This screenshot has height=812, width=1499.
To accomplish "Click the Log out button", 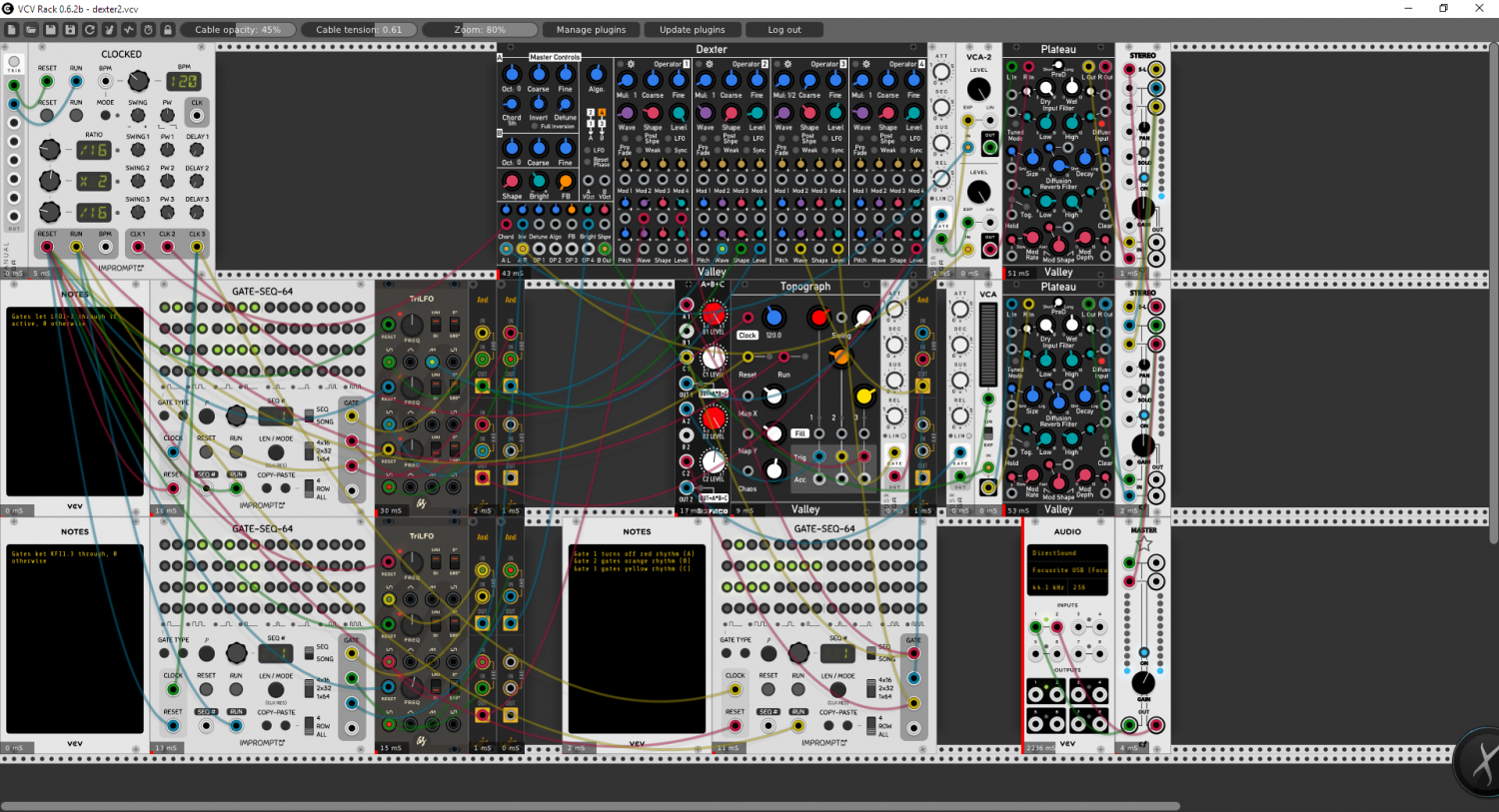I will pyautogui.click(x=784, y=30).
